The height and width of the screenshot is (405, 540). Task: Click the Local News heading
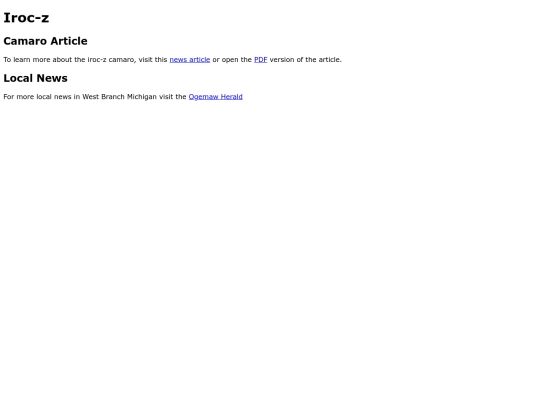click(x=35, y=78)
